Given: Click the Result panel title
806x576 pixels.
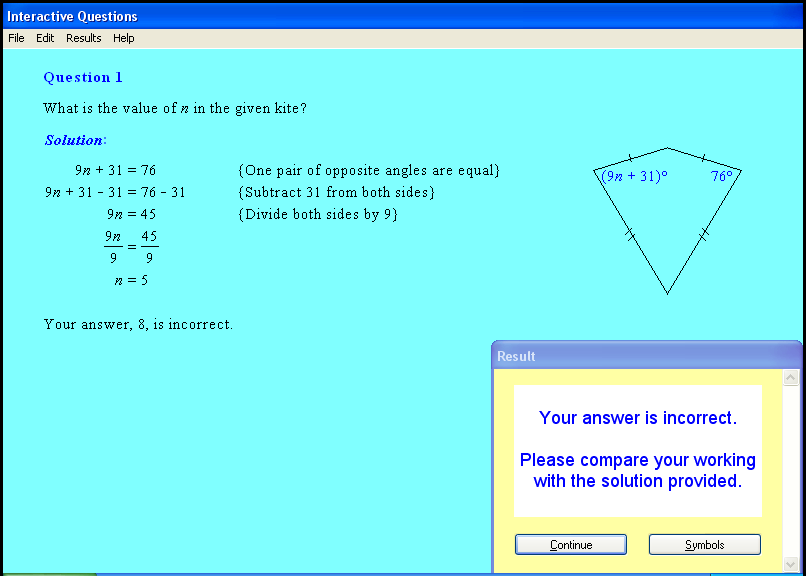Looking at the screenshot, I should 516,356.
